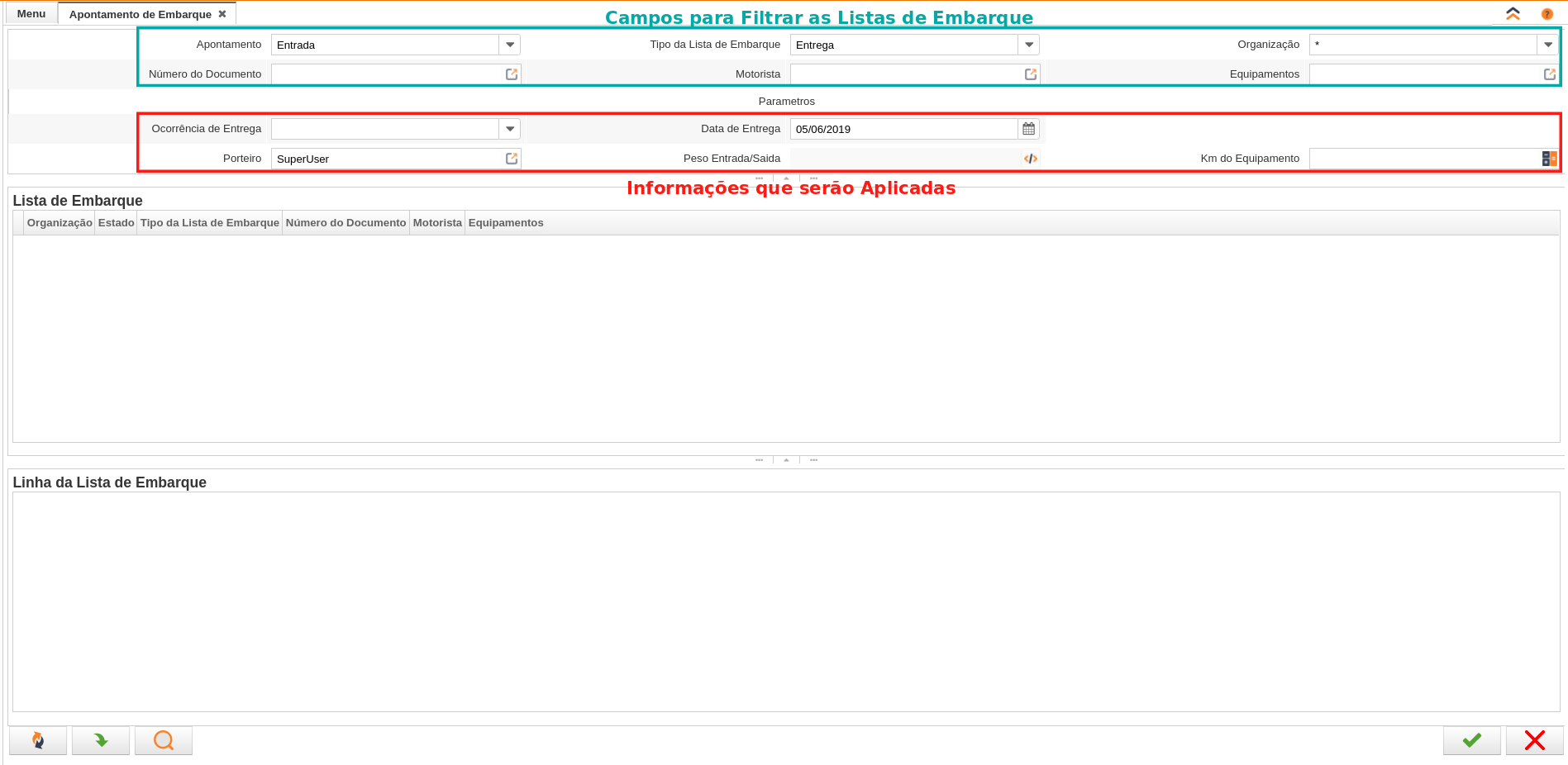Confirm with the green checkmark button
Viewport: 1568px width, 765px height.
point(1471,740)
